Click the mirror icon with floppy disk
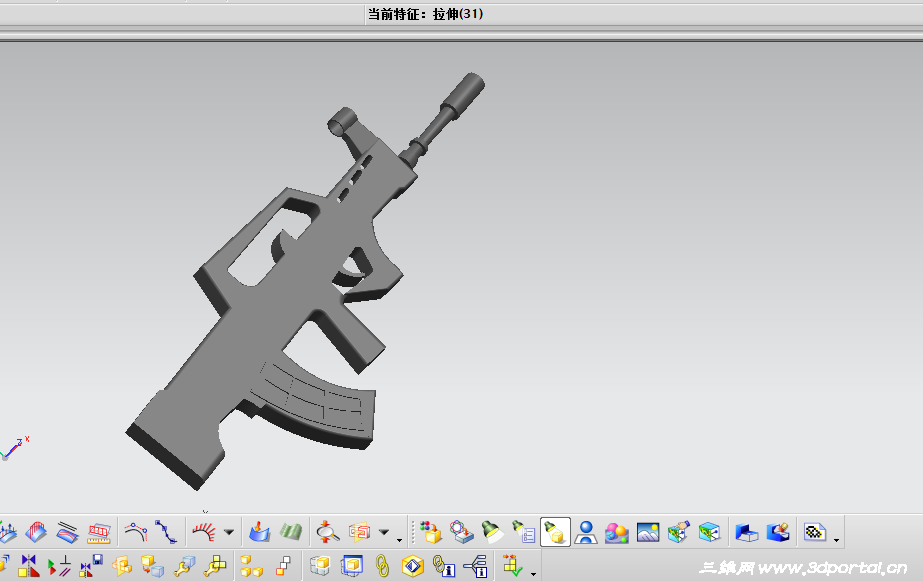 tap(91, 566)
